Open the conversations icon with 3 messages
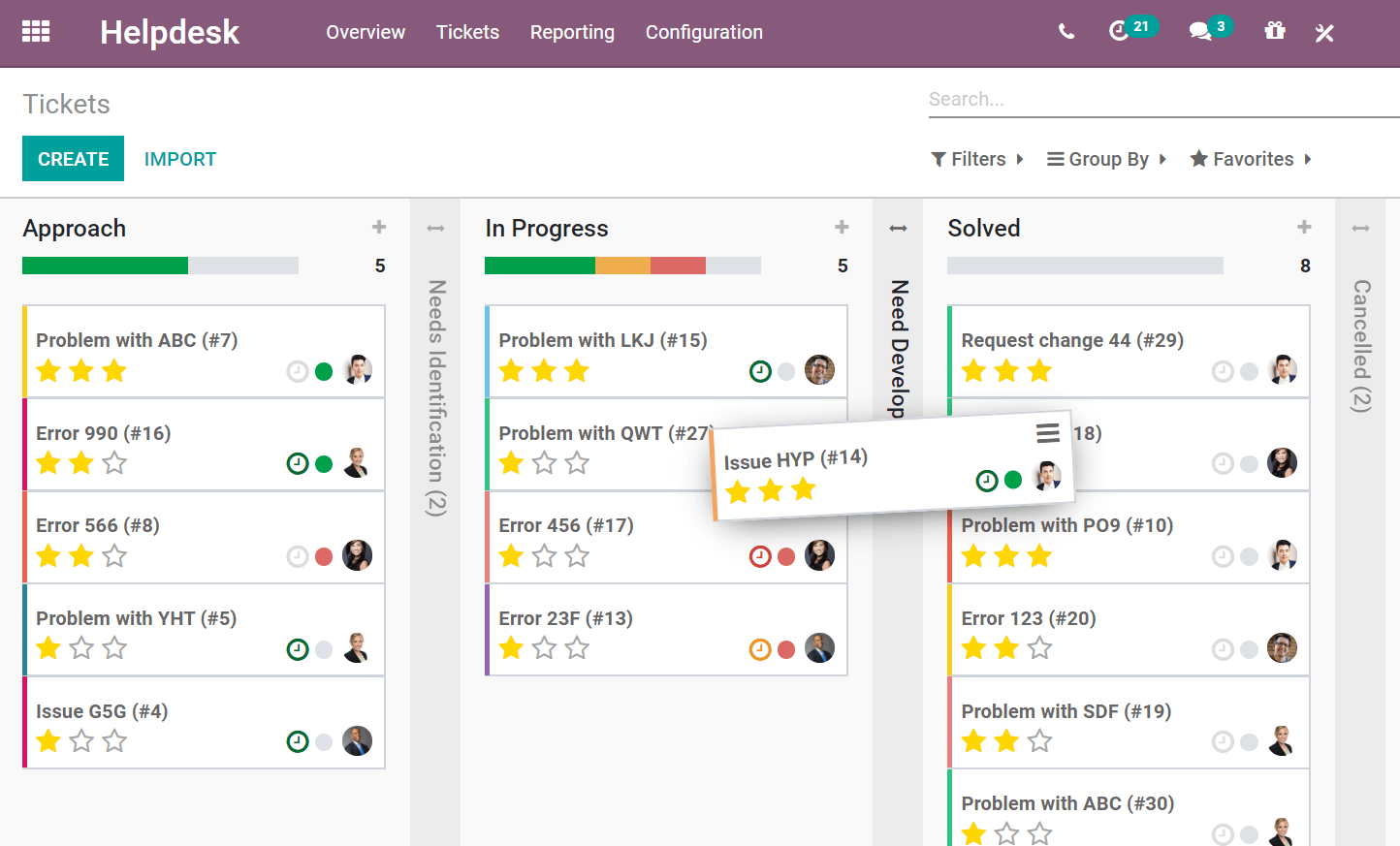The image size is (1400, 846). pyautogui.click(x=1202, y=32)
